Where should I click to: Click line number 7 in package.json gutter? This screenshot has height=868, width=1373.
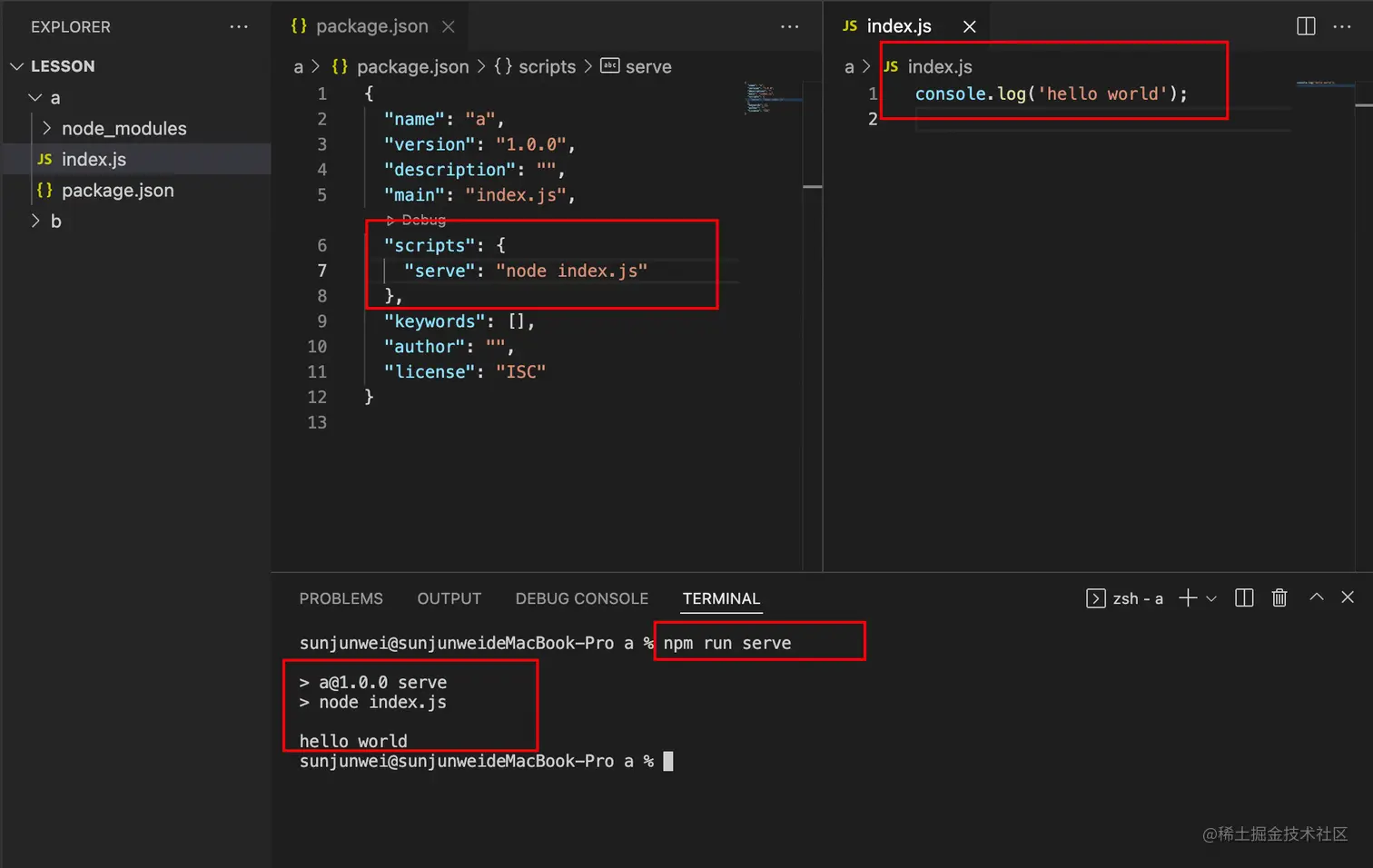point(321,271)
